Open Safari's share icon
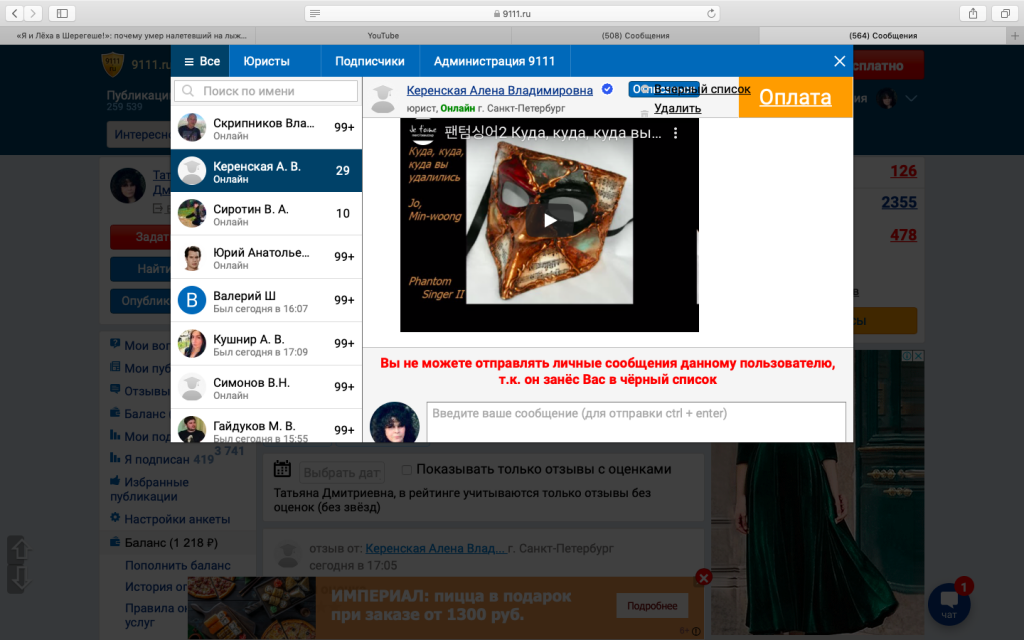1024x640 pixels. 971,13
